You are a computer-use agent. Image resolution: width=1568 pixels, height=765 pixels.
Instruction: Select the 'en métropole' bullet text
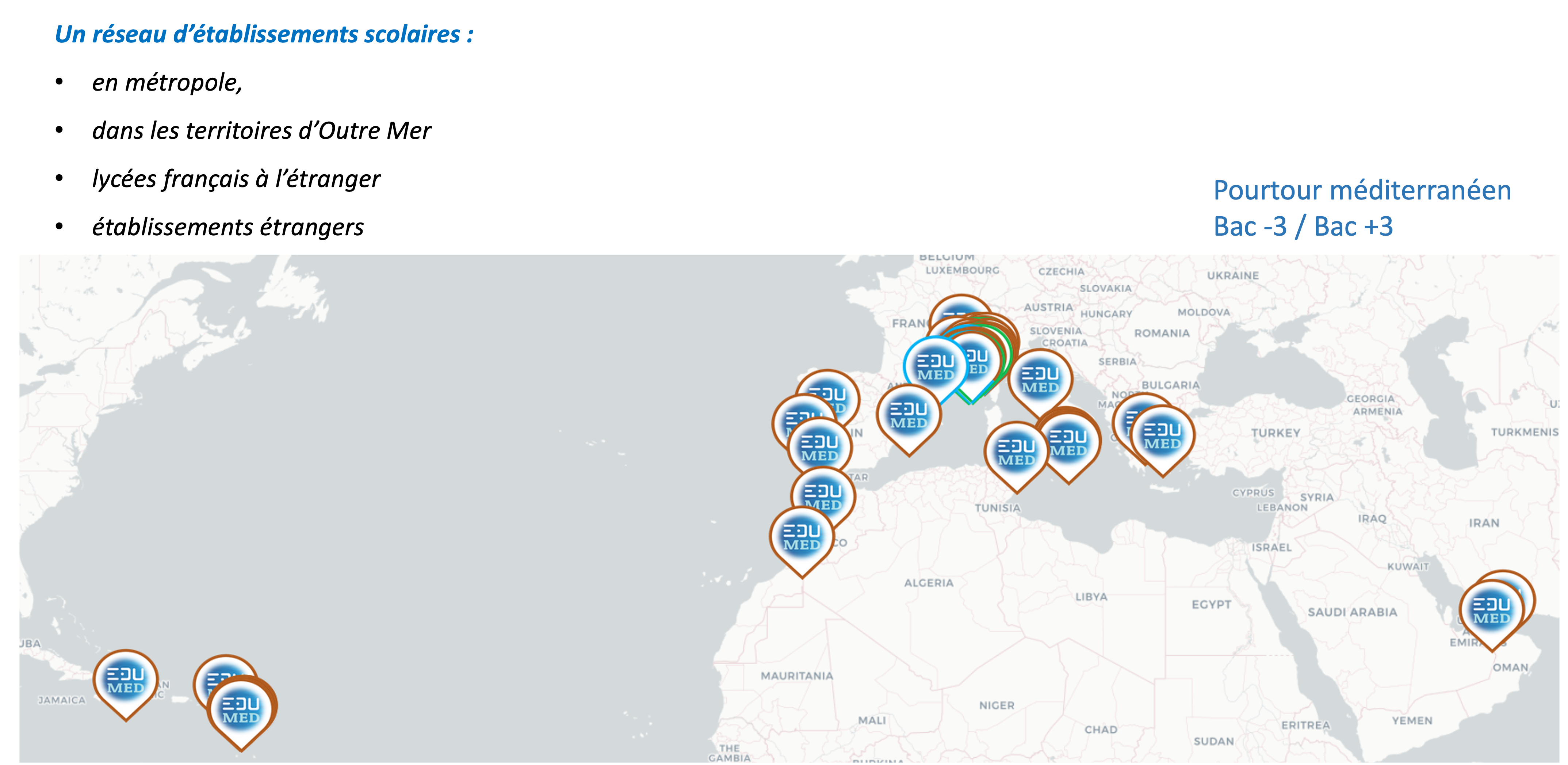[167, 82]
